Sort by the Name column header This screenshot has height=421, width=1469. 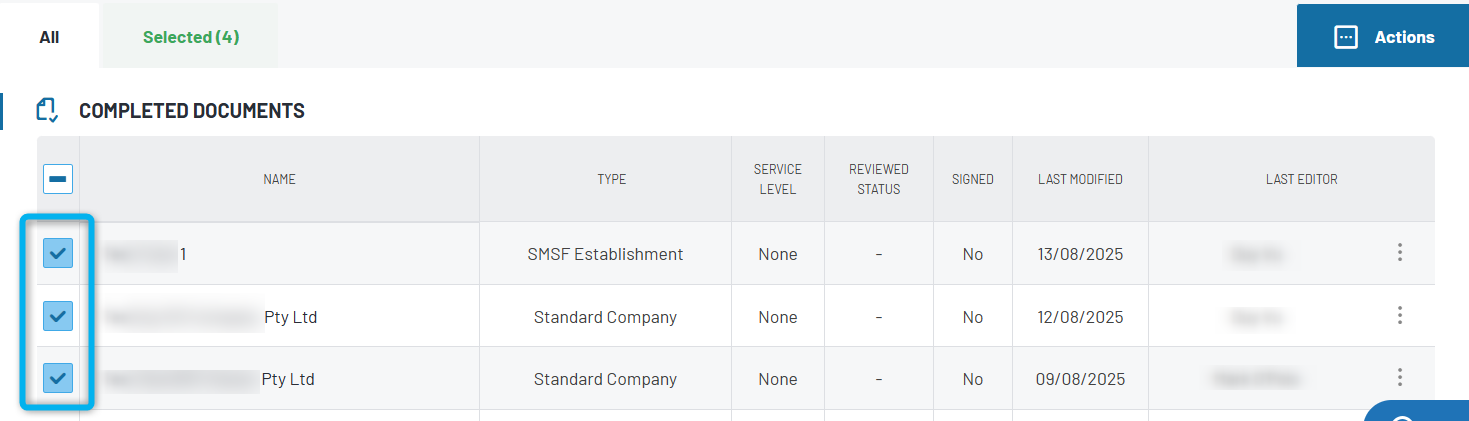click(279, 179)
